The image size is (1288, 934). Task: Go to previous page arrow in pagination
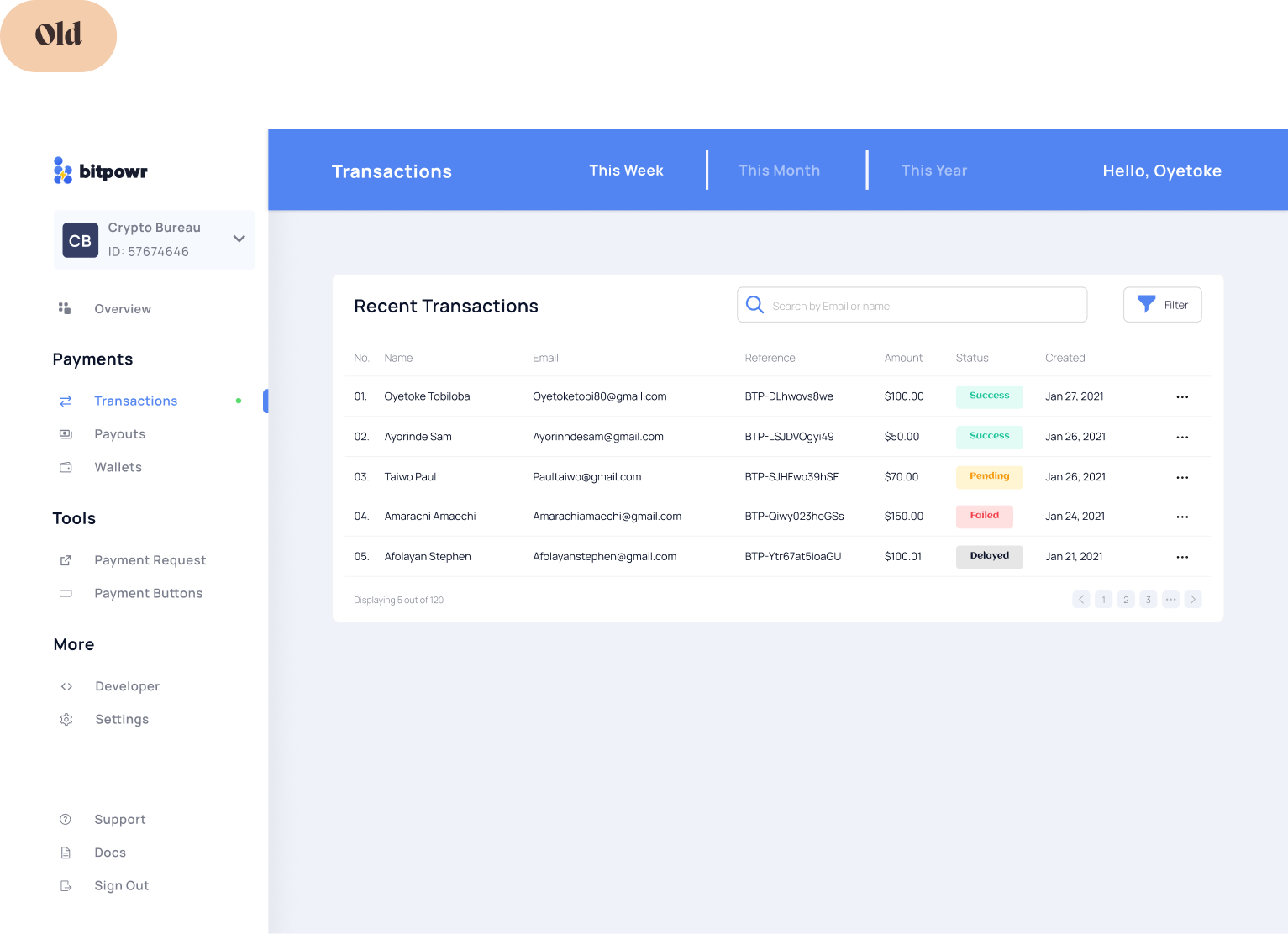pyautogui.click(x=1081, y=600)
